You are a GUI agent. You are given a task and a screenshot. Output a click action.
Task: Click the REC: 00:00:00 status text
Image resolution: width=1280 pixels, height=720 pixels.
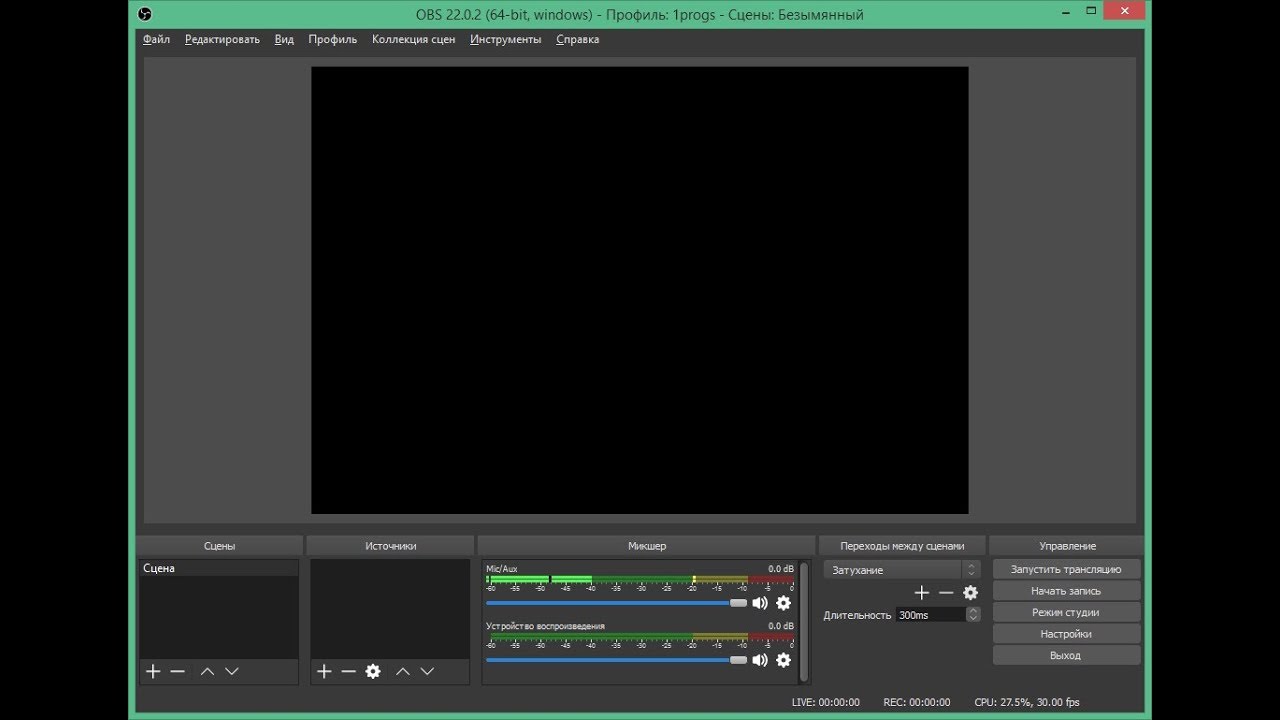tap(917, 702)
